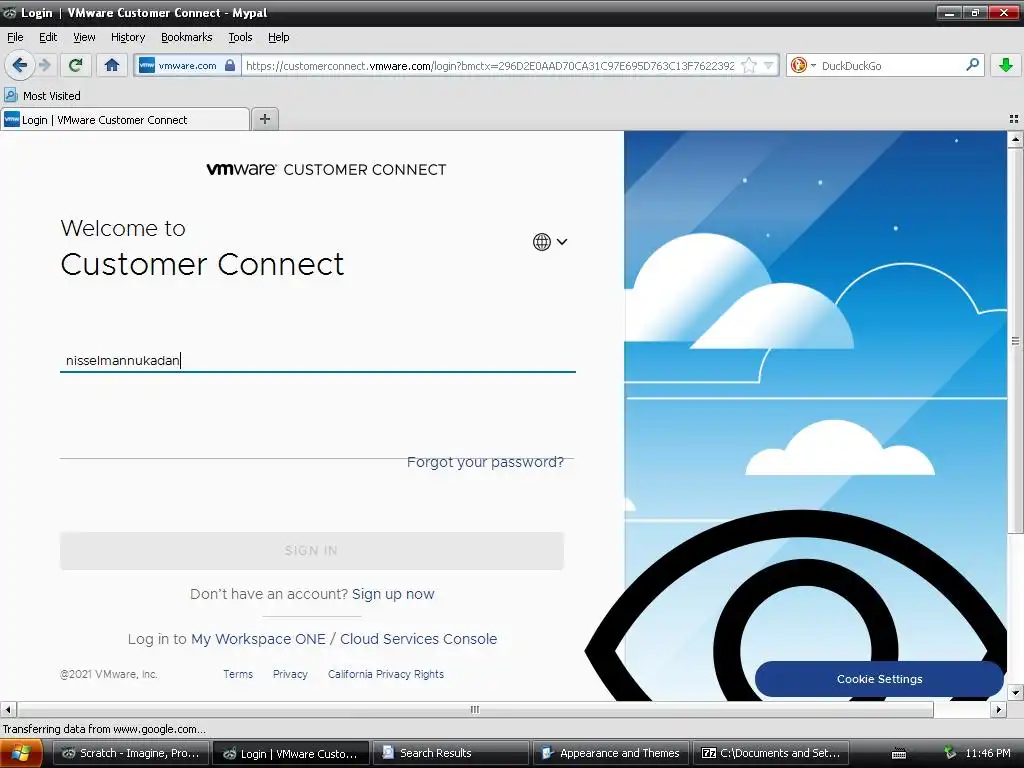Reload the page with the refresh icon
This screenshot has width=1024, height=768.
pos(76,65)
